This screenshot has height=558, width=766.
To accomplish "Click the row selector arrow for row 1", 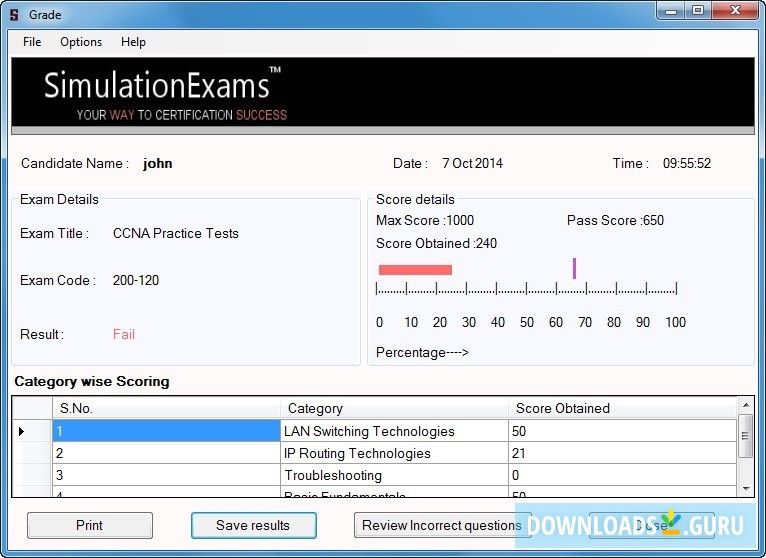I will [21, 431].
